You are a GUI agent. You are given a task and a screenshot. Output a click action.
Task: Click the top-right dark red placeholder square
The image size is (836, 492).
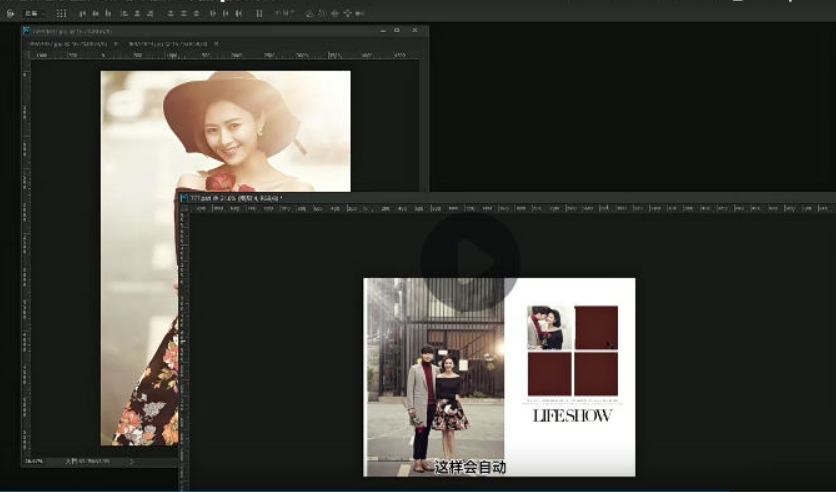596,327
